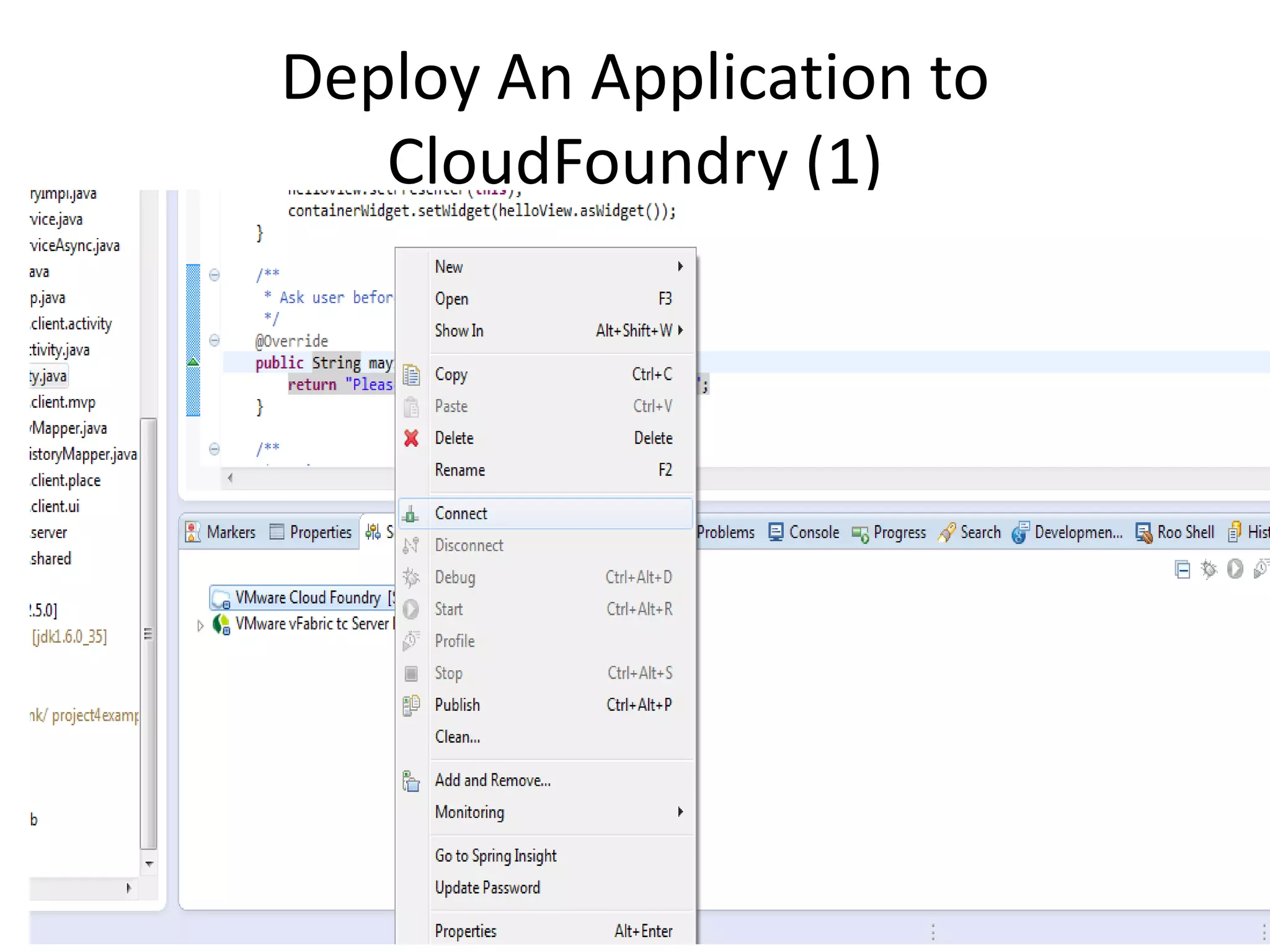Collapse the lower comment block fold marker

pyautogui.click(x=214, y=449)
